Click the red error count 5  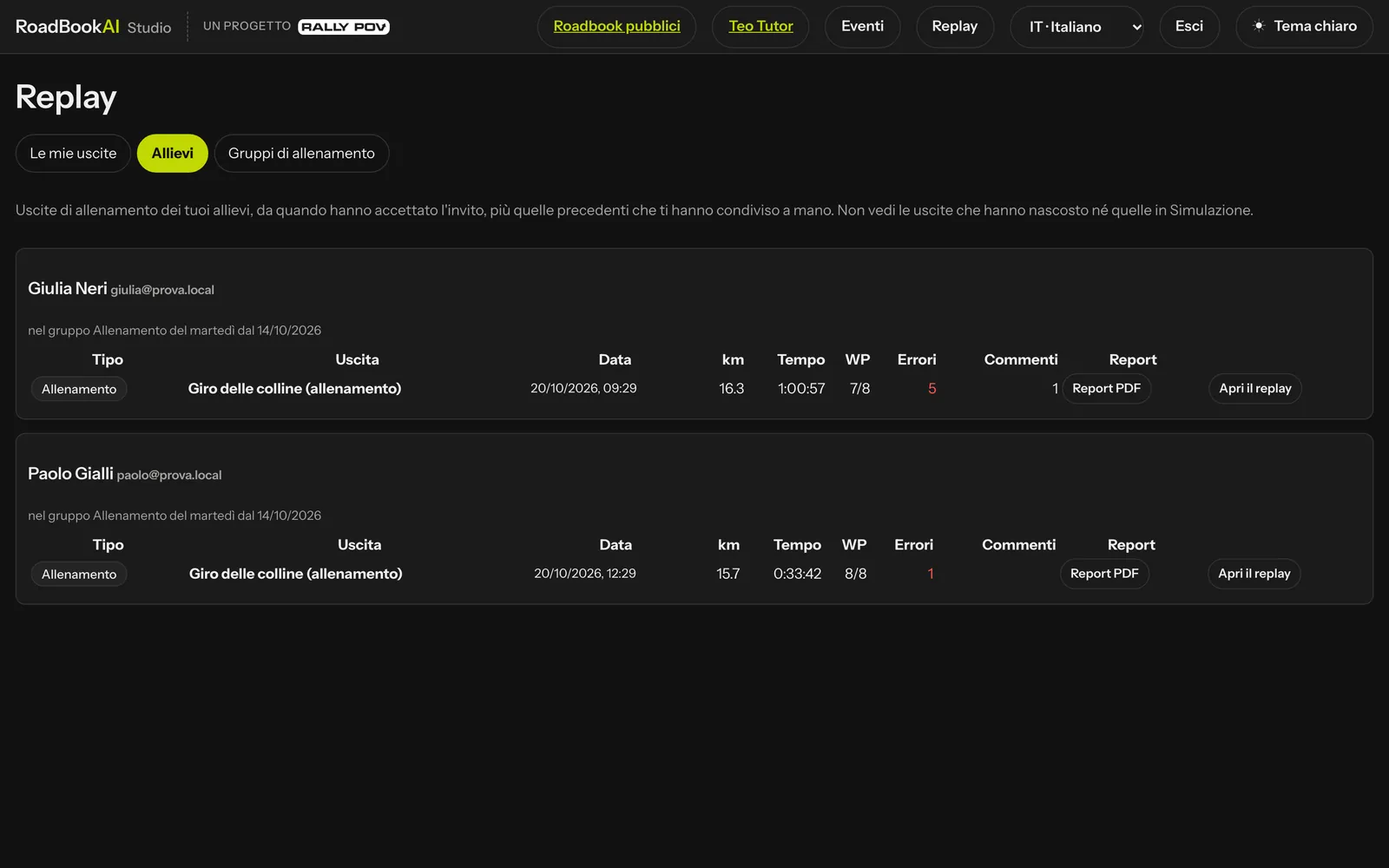point(931,389)
